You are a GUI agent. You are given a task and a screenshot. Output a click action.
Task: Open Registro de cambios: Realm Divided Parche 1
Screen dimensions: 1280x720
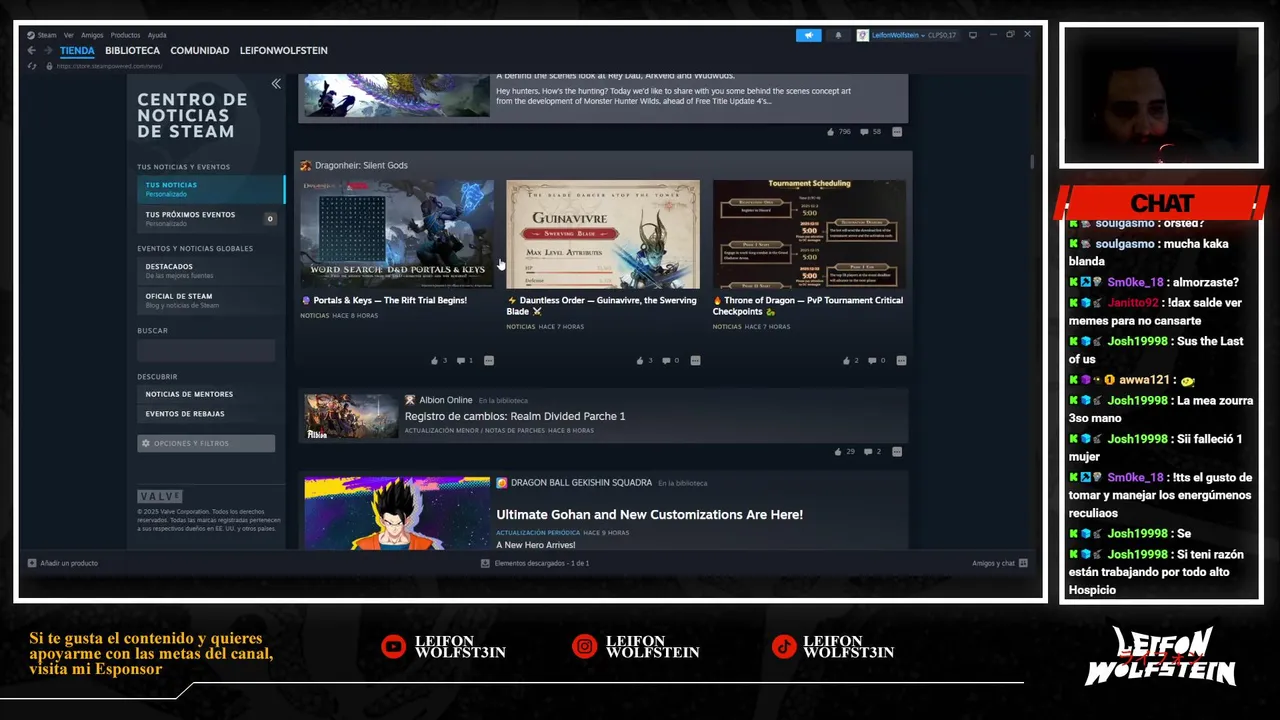tap(515, 416)
